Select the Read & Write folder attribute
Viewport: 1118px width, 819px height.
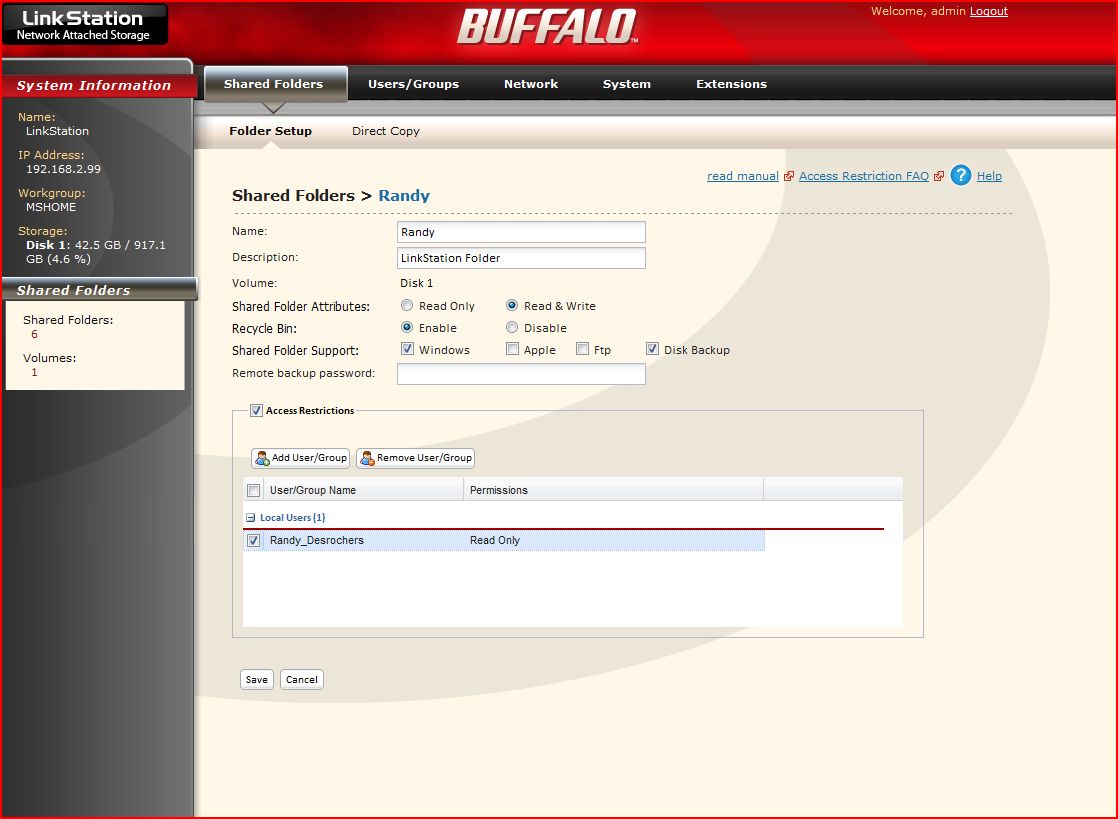(511, 305)
